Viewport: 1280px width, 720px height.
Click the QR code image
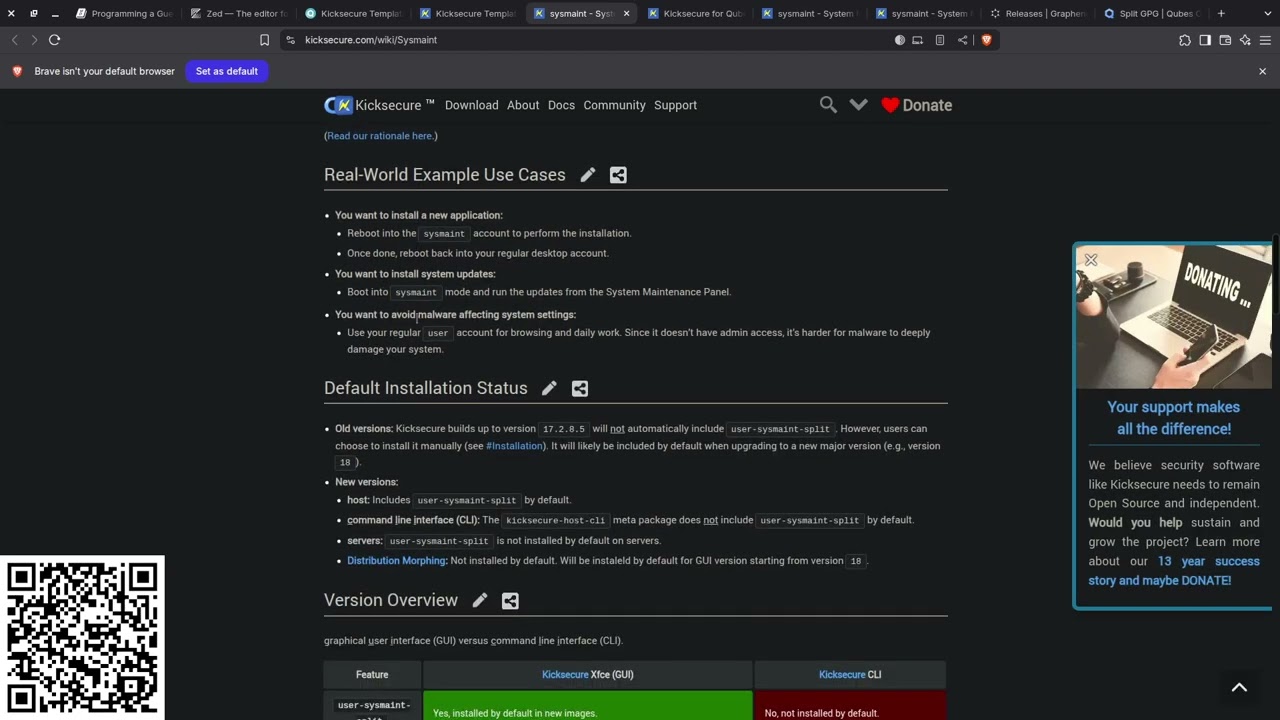82,638
